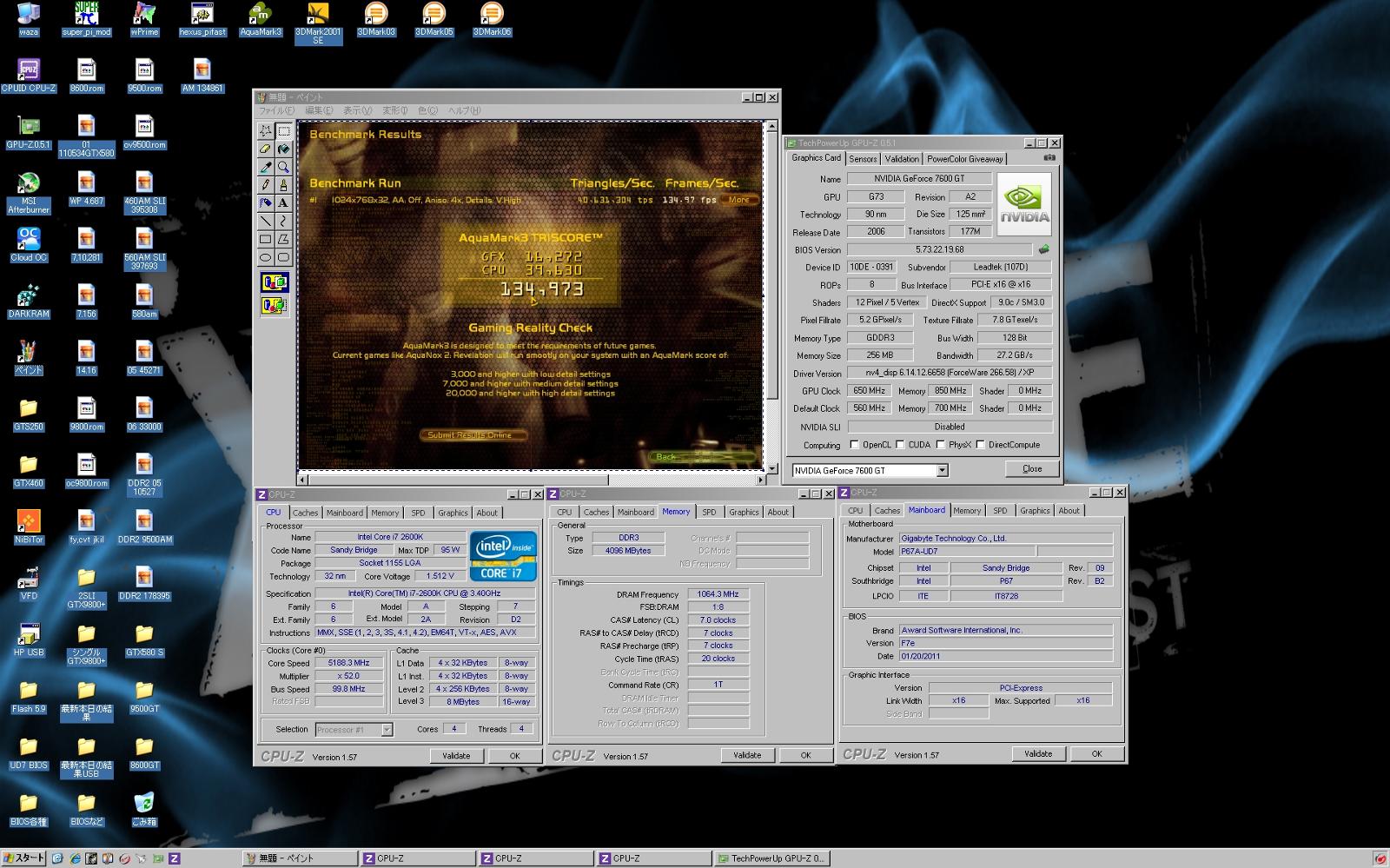Switch to the Sensors tab in GPU-Z
This screenshot has width=1390, height=868.
point(863,159)
